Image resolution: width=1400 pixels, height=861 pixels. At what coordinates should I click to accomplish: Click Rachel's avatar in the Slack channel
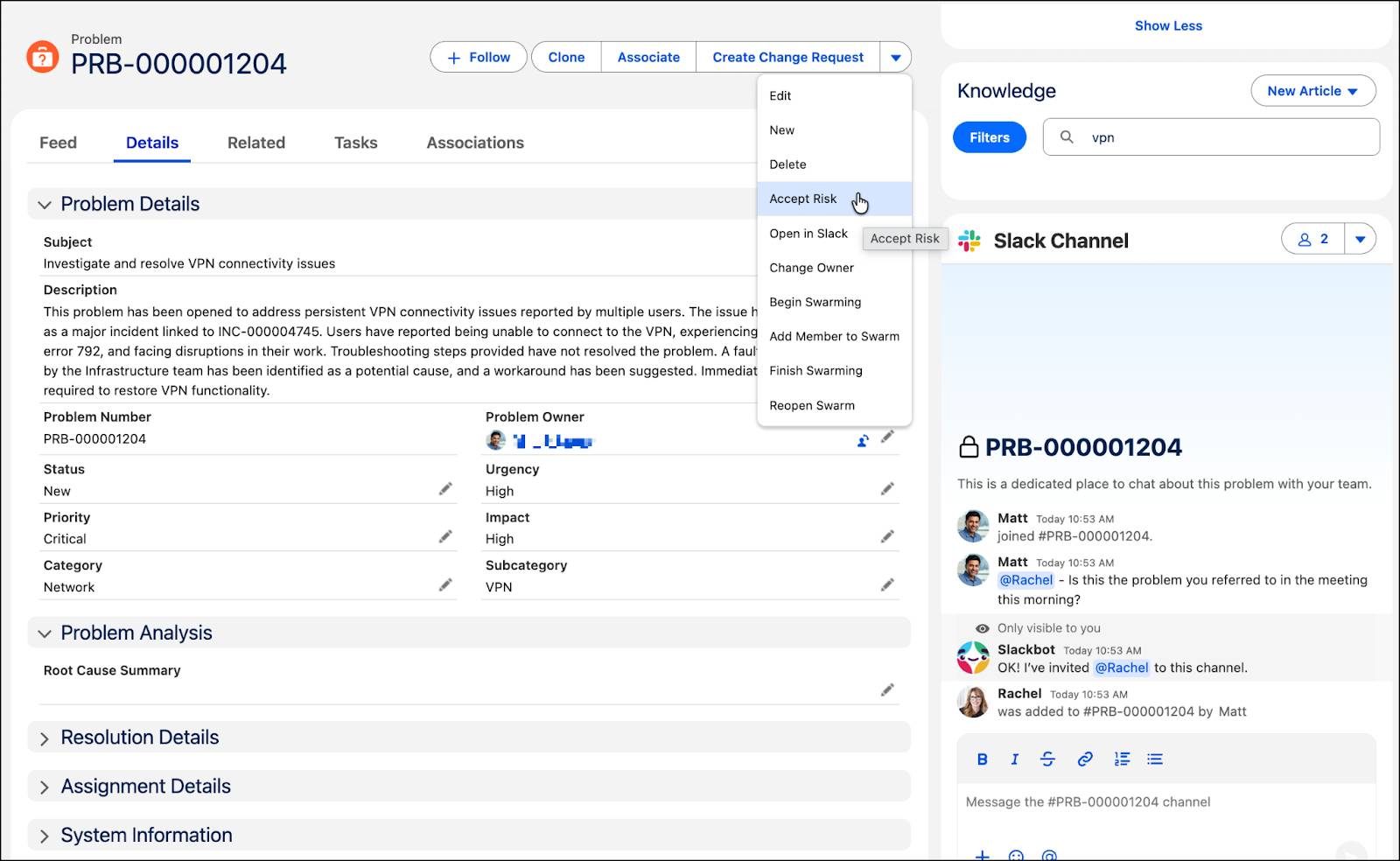tap(973, 702)
